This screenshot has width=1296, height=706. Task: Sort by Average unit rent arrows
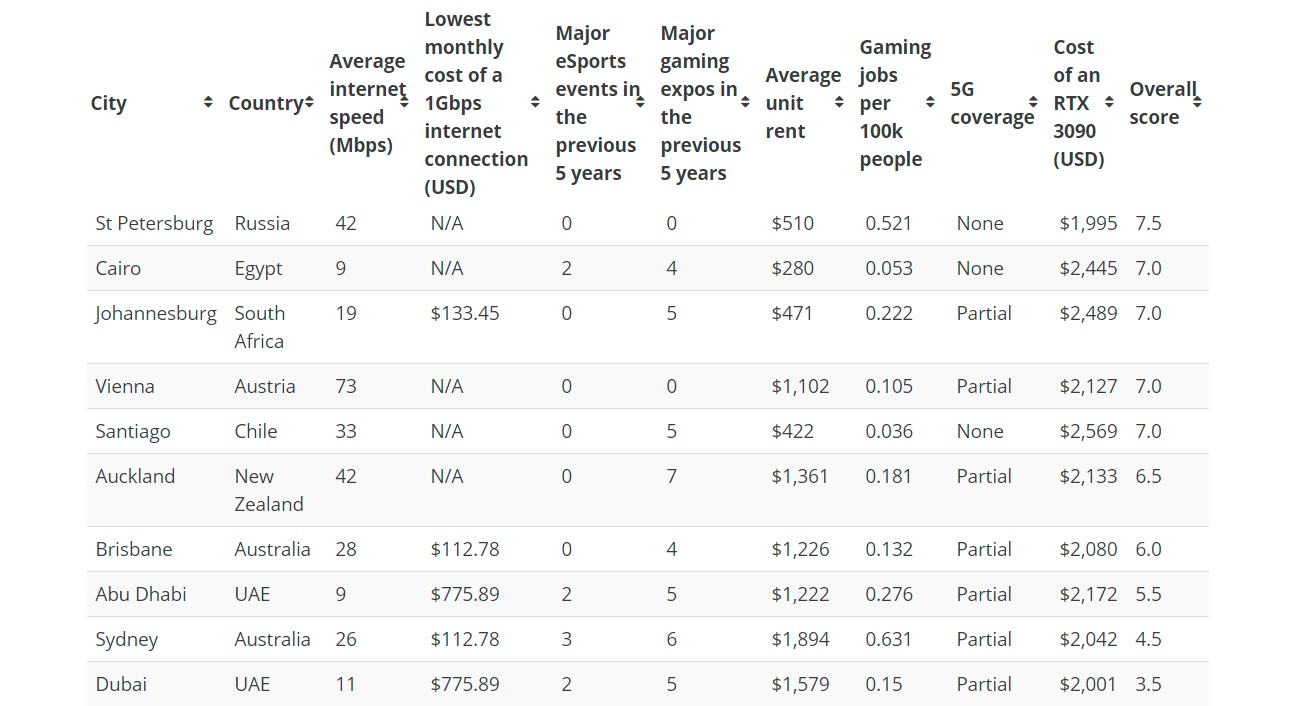pyautogui.click(x=839, y=103)
